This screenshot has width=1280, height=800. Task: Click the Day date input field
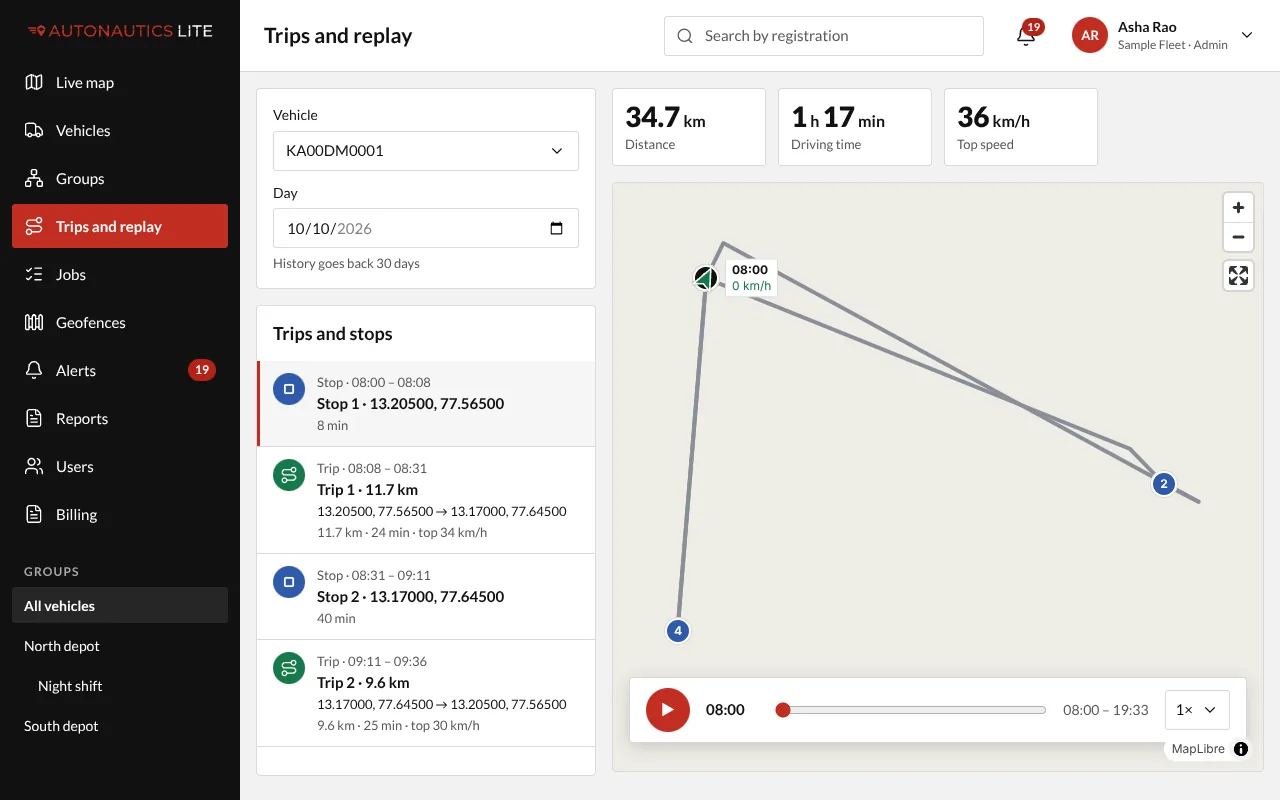tap(426, 228)
